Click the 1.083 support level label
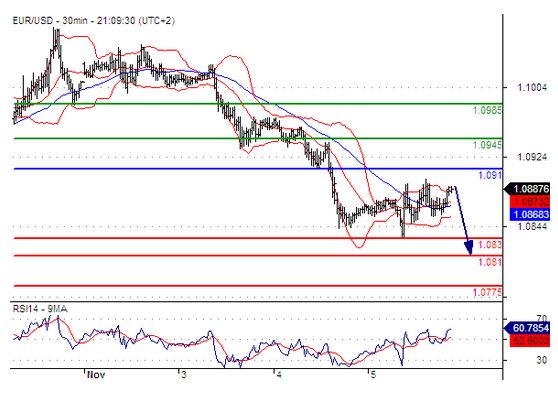 (490, 245)
